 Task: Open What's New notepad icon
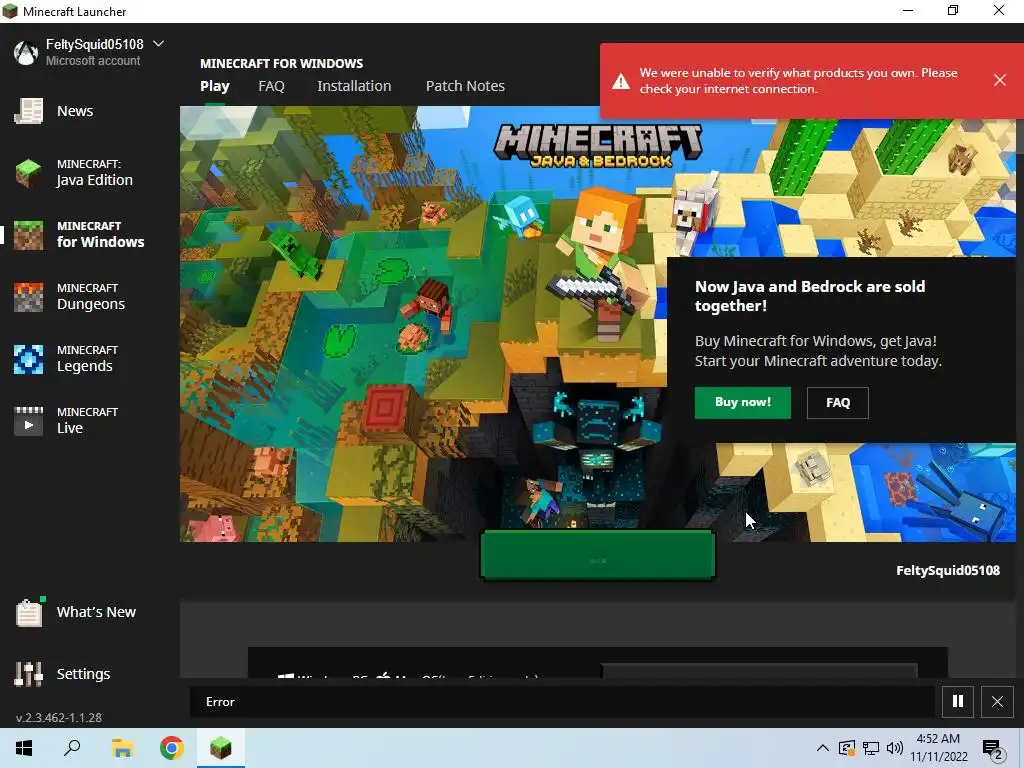[29, 613]
